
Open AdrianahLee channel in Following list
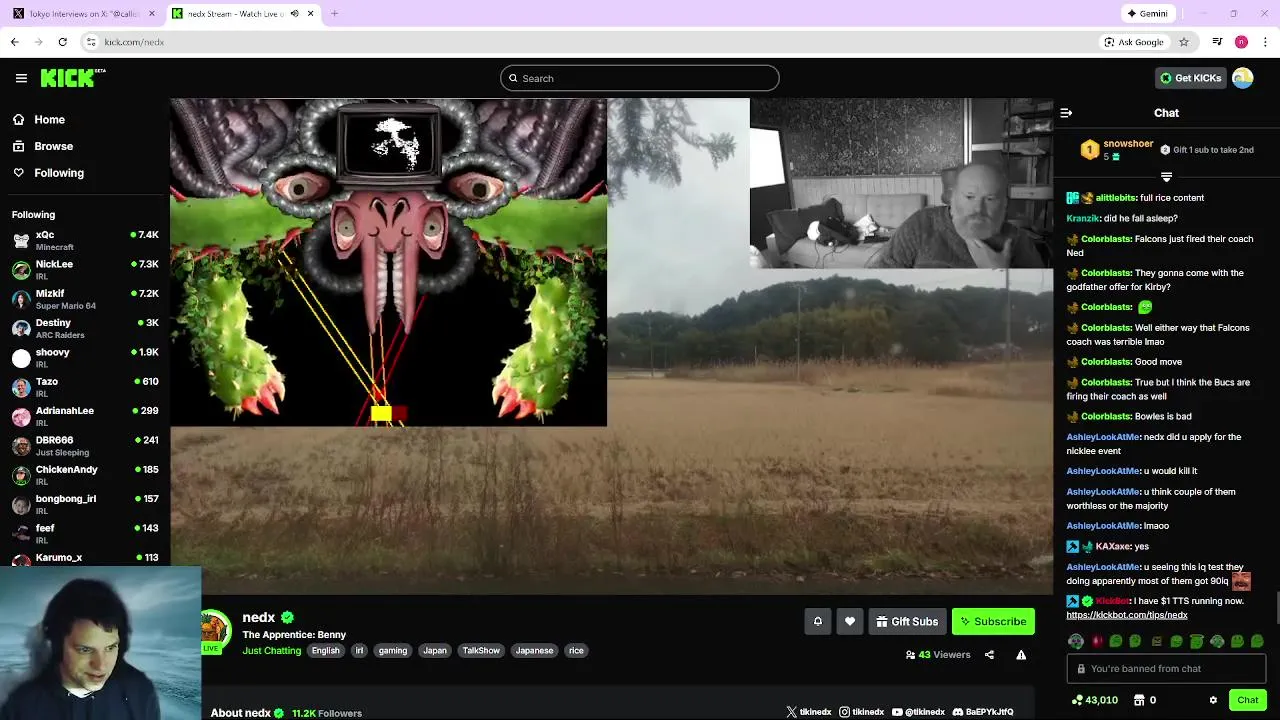point(85,416)
